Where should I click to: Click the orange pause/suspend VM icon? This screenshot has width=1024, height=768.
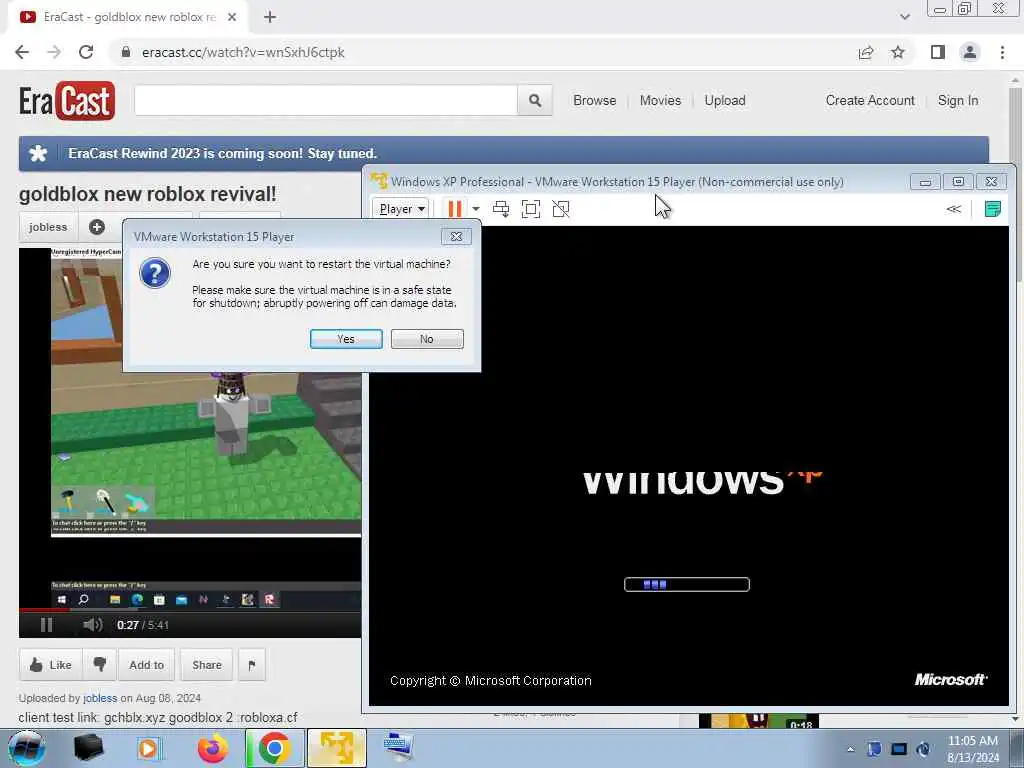(455, 209)
